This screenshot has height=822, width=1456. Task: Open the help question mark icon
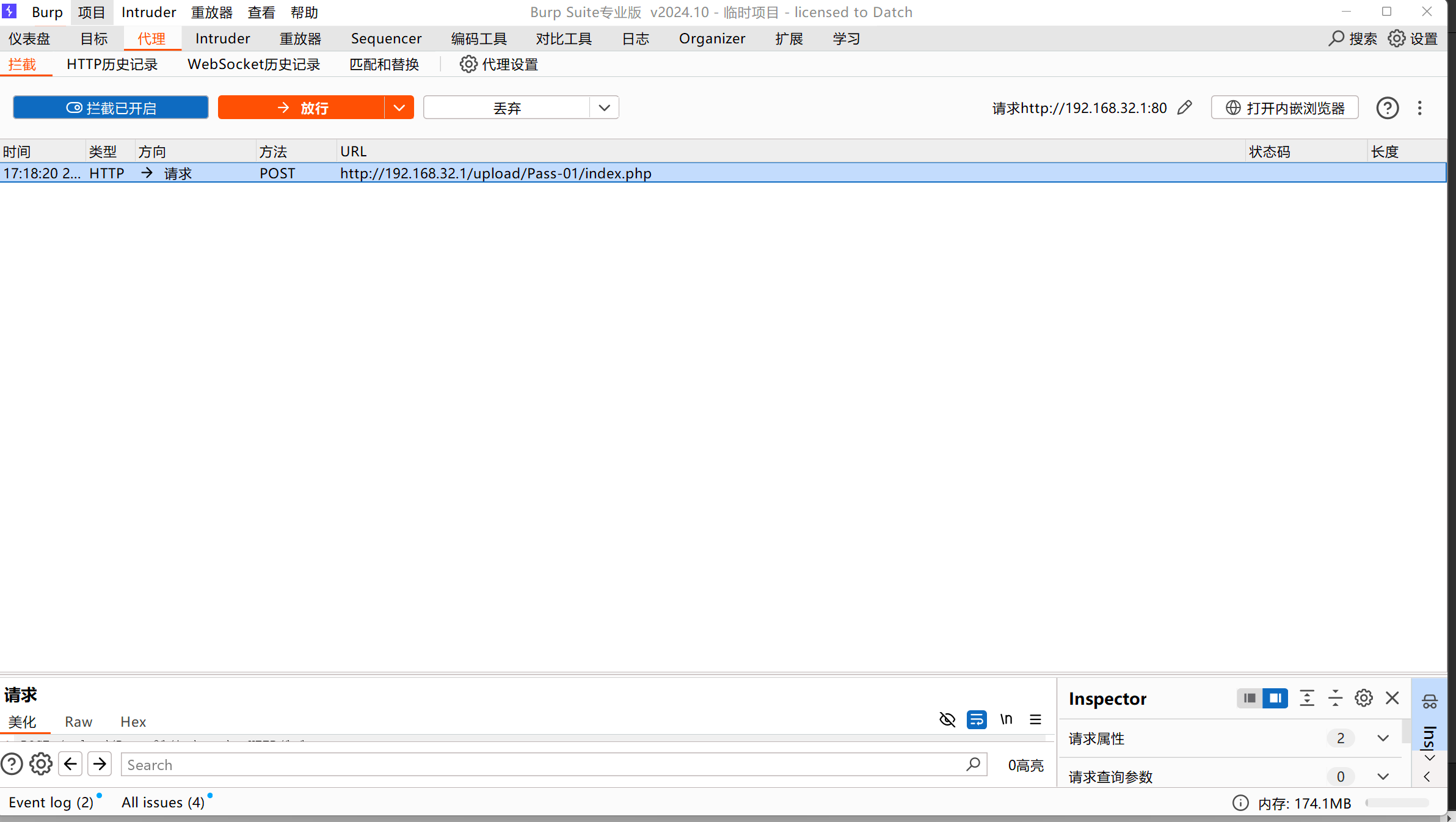pos(1387,108)
